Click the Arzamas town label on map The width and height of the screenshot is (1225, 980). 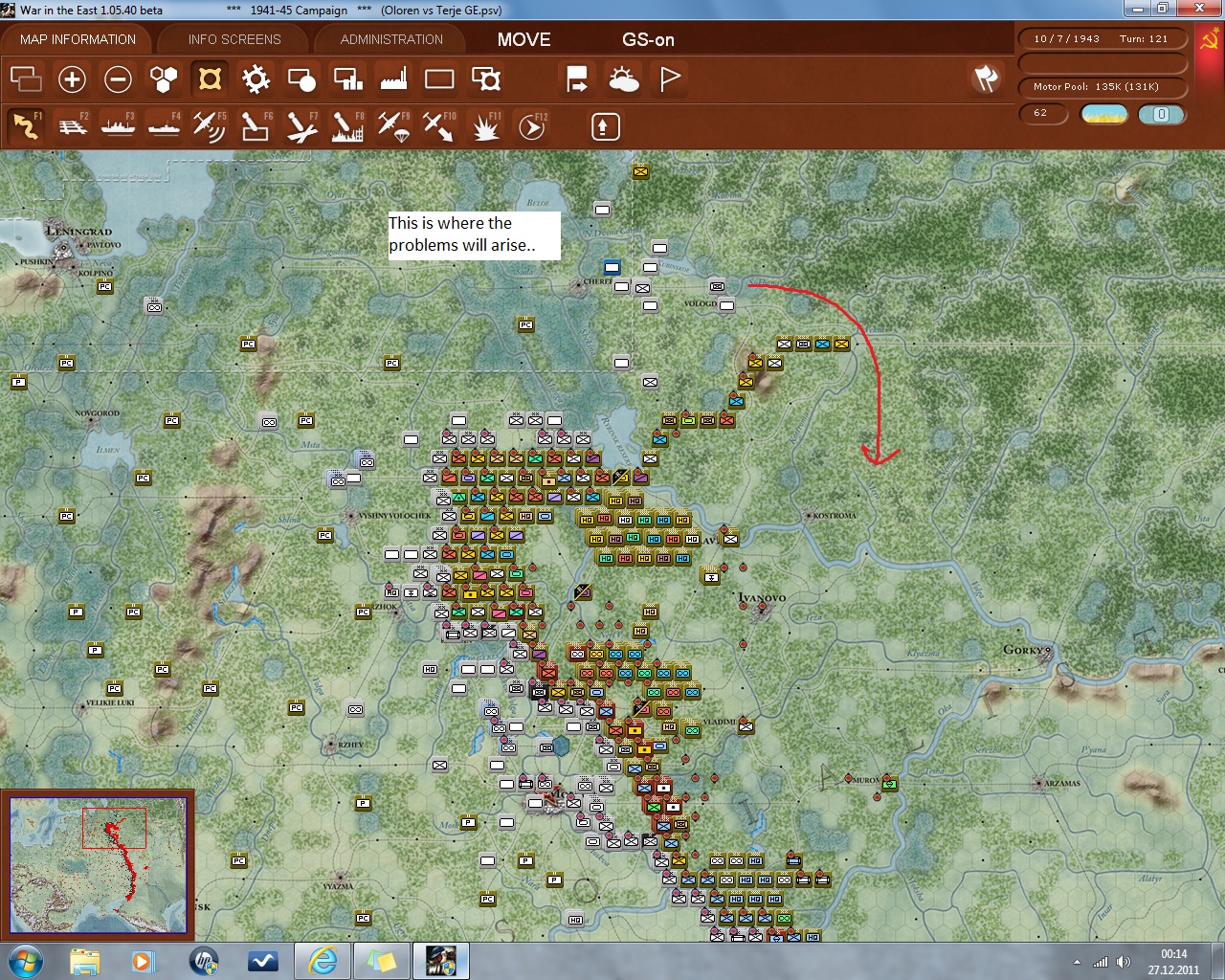[1060, 783]
